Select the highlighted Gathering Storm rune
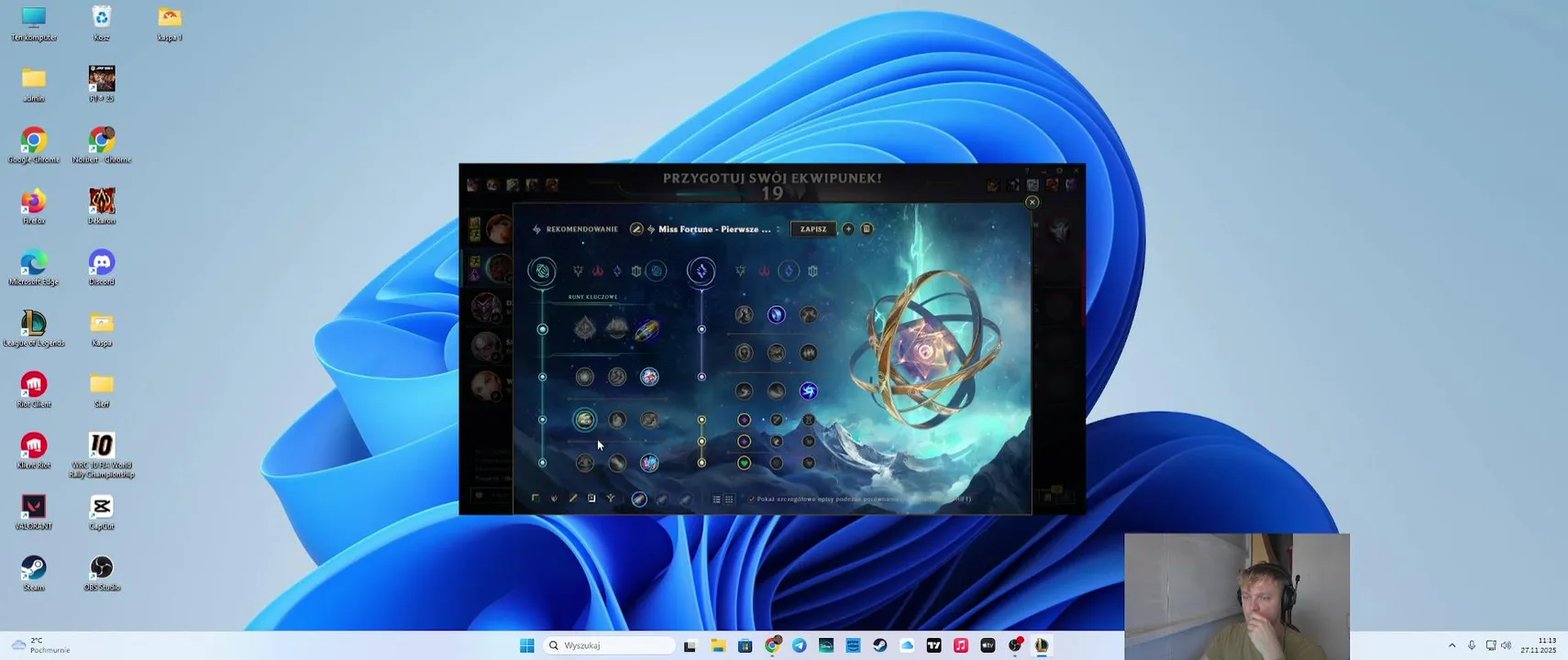Image resolution: width=1568 pixels, height=660 pixels. [x=809, y=391]
